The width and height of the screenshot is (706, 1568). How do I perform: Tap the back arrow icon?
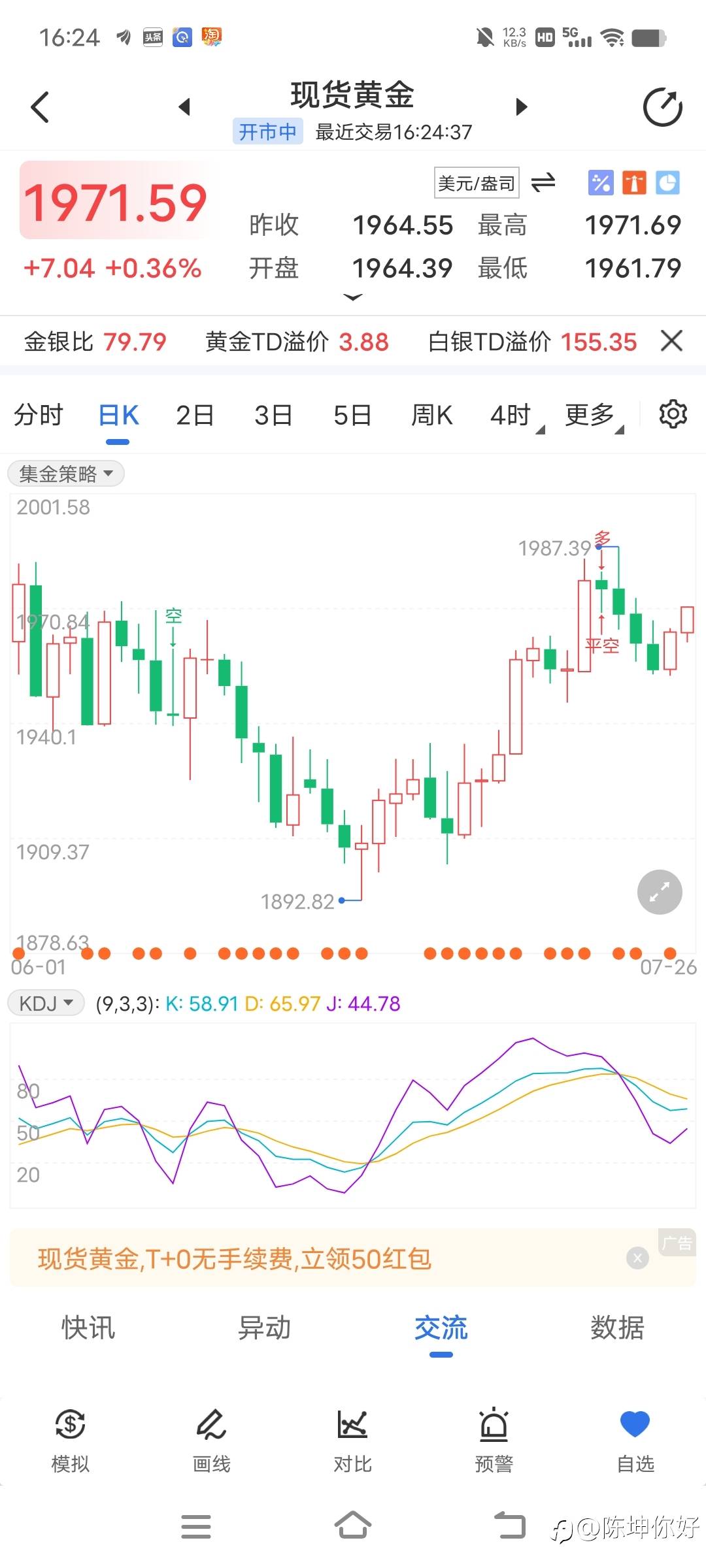[x=41, y=107]
